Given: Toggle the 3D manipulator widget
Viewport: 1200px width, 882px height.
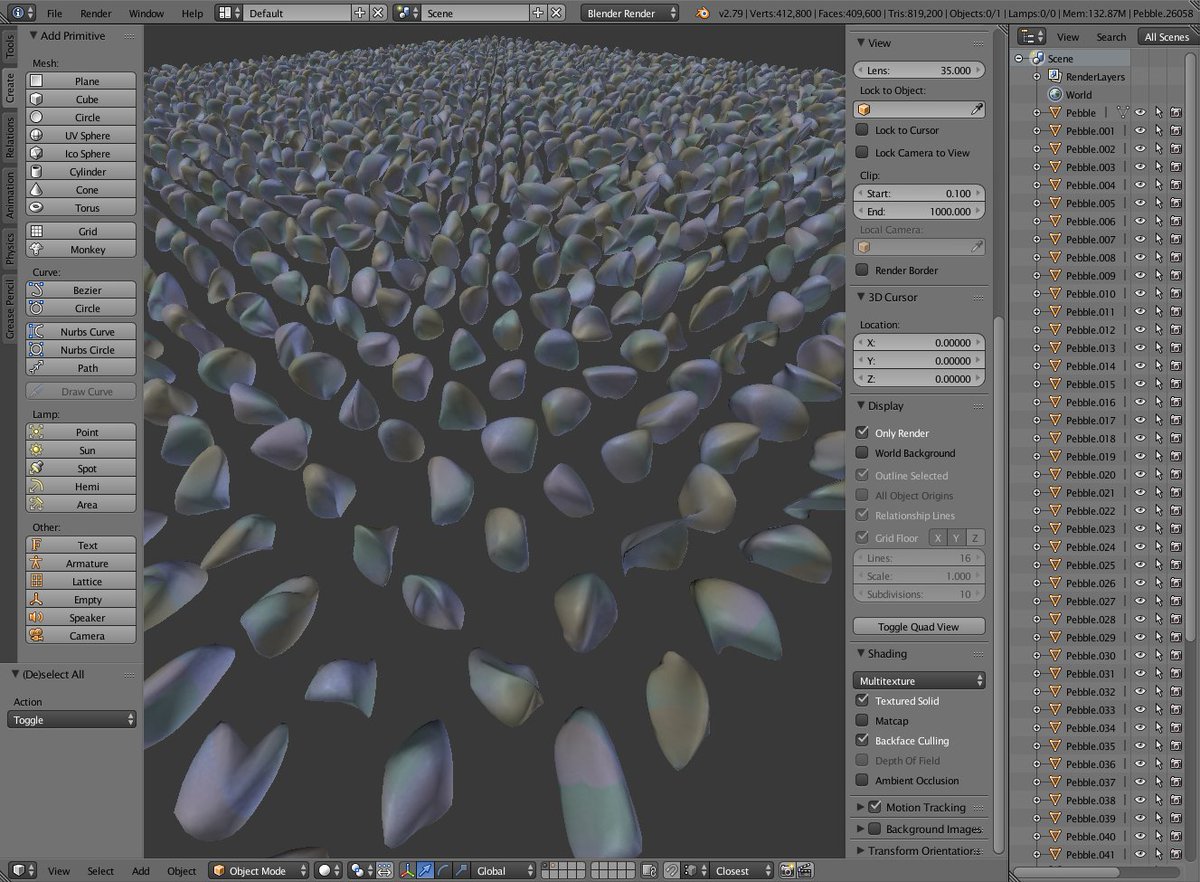Looking at the screenshot, I should pos(408,871).
